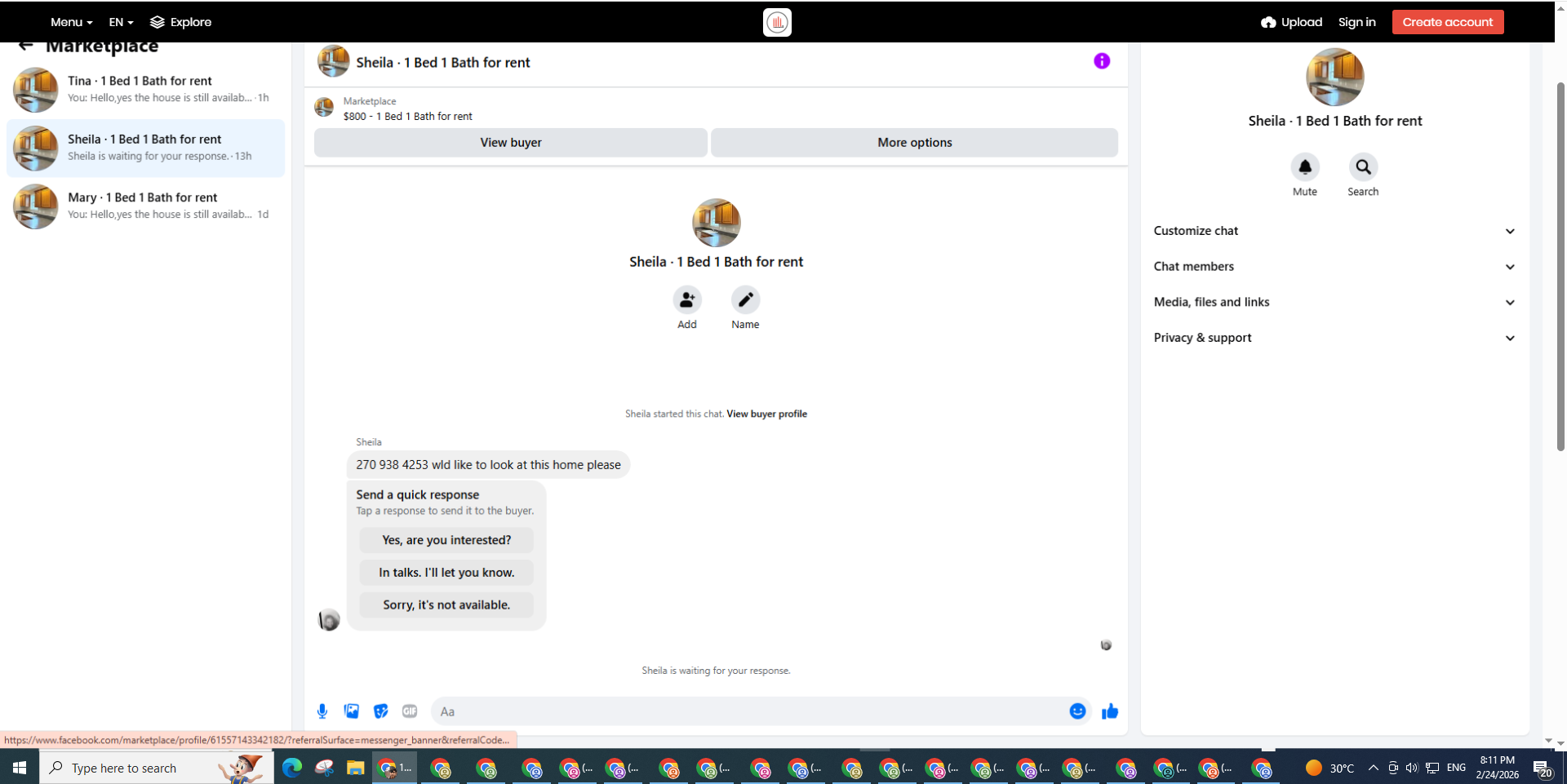Image resolution: width=1567 pixels, height=784 pixels.
Task: Click the Upload cloud icon
Action: point(1268,22)
